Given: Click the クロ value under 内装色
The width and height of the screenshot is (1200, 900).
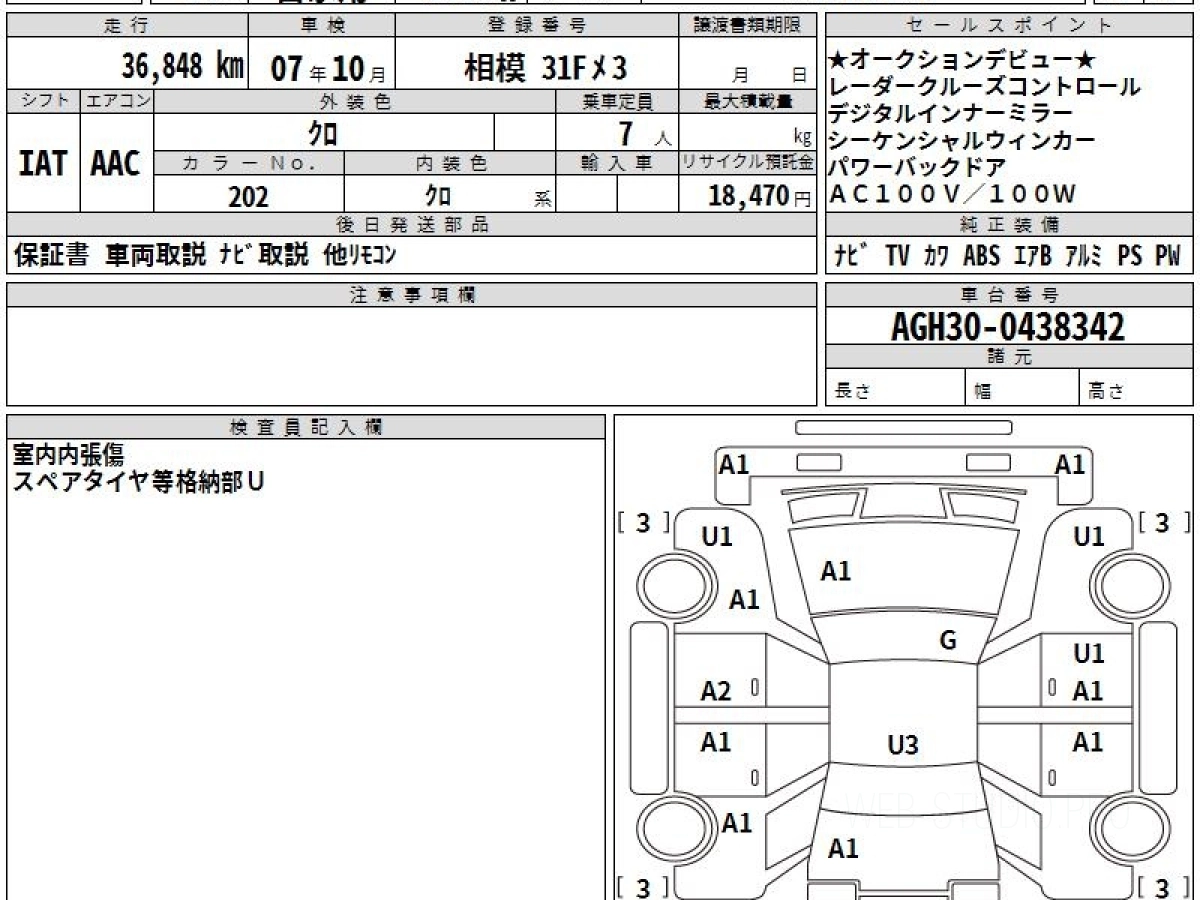Looking at the screenshot, I should [x=437, y=195].
